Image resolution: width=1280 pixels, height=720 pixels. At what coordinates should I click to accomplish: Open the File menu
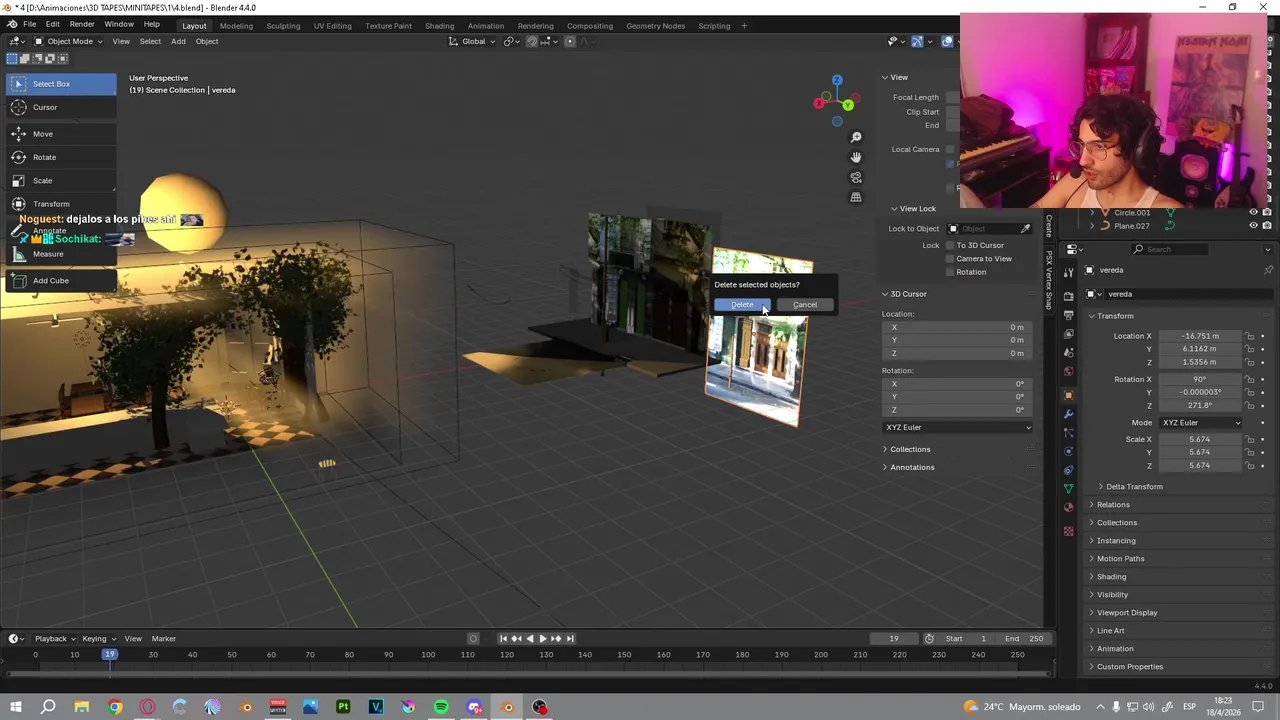tap(30, 24)
